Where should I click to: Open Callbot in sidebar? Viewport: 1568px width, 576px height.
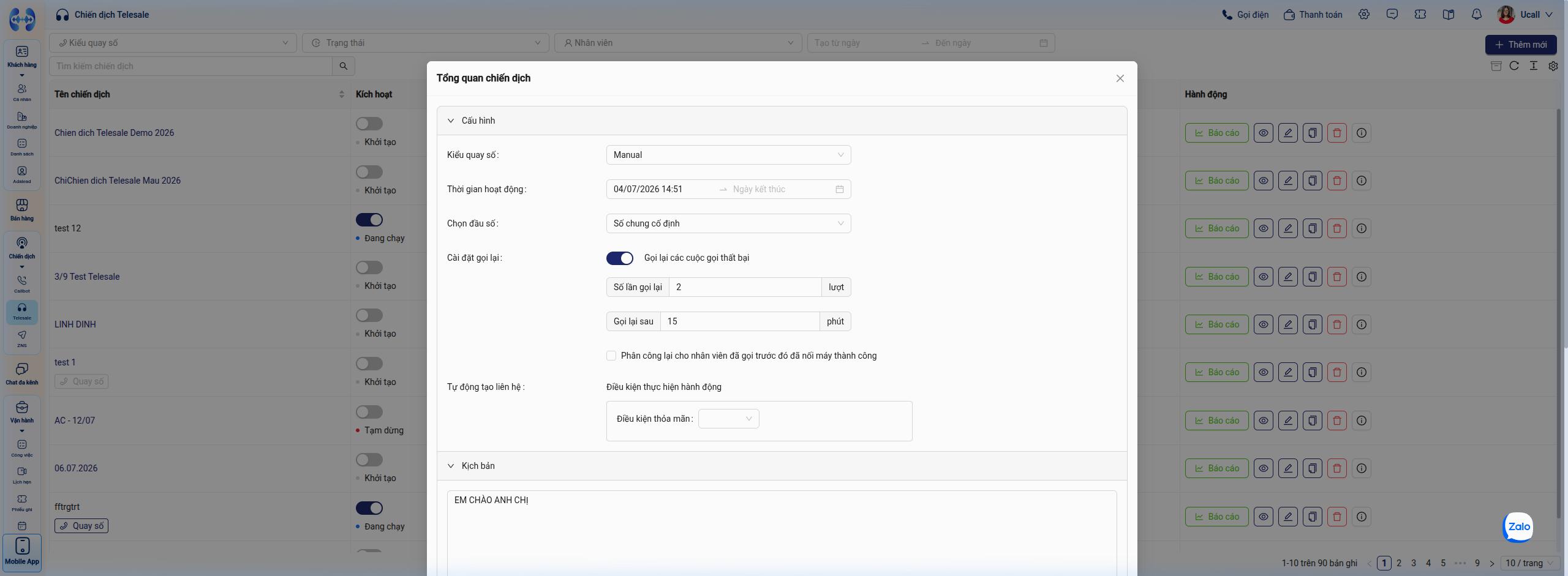click(22, 284)
